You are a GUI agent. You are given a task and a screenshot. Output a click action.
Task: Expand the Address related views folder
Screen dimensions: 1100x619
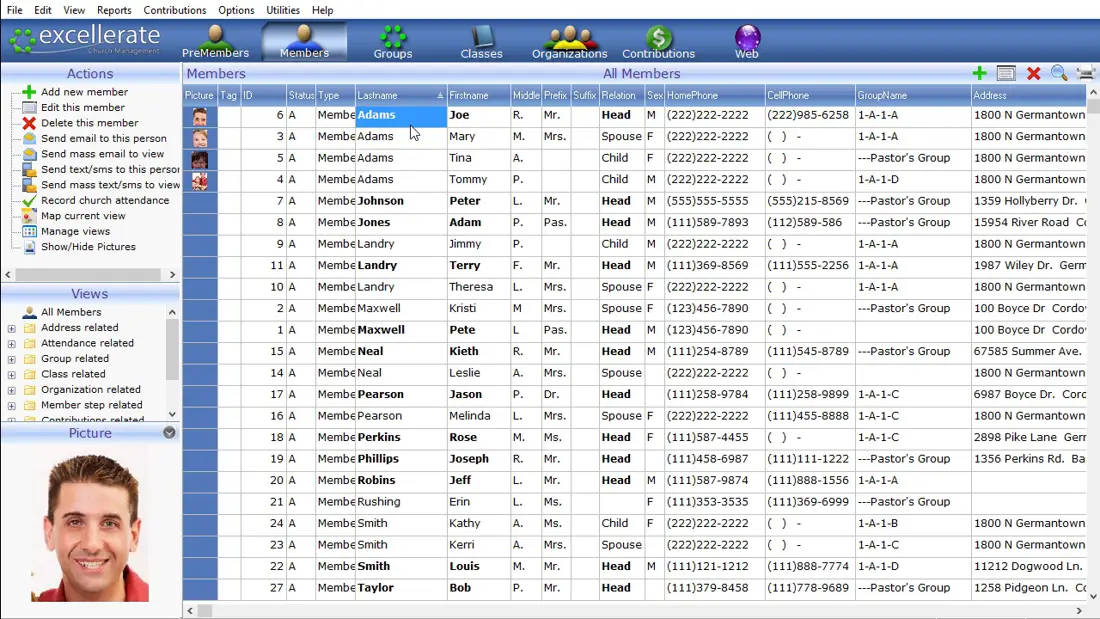pyautogui.click(x=11, y=328)
